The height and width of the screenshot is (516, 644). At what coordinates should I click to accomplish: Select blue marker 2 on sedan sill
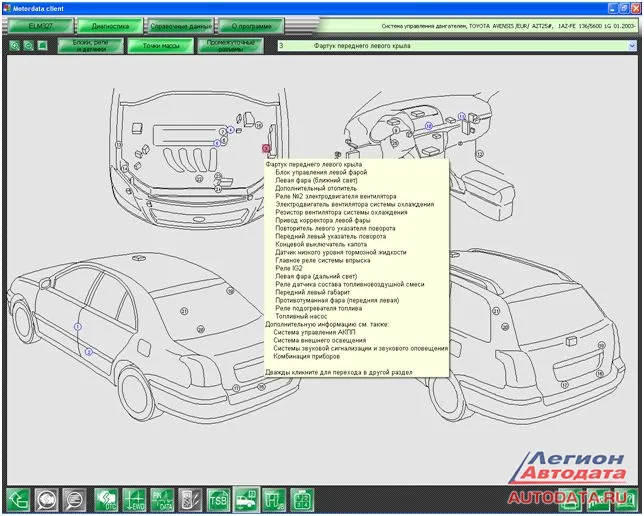pyautogui.click(x=88, y=352)
